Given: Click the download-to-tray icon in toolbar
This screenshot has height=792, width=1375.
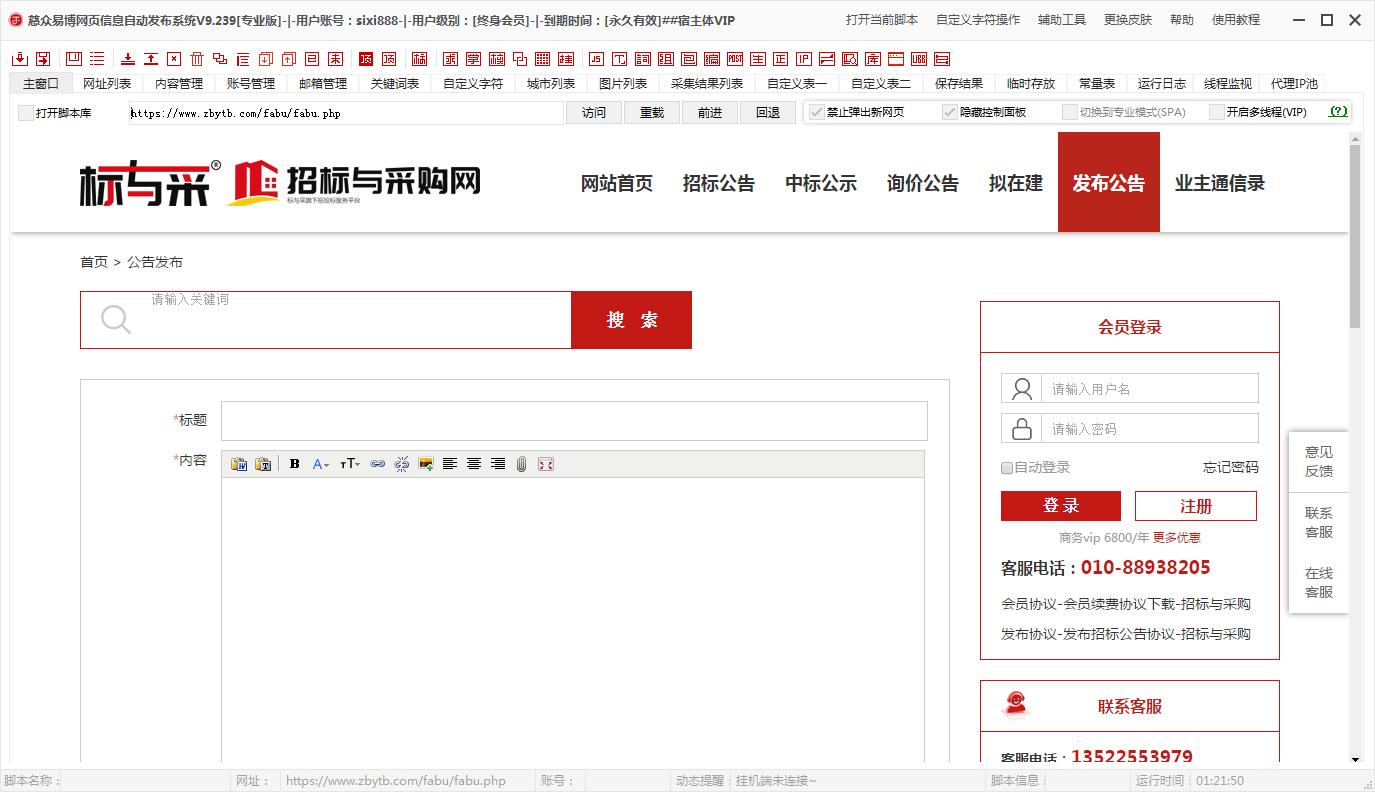Looking at the screenshot, I should click(128, 59).
